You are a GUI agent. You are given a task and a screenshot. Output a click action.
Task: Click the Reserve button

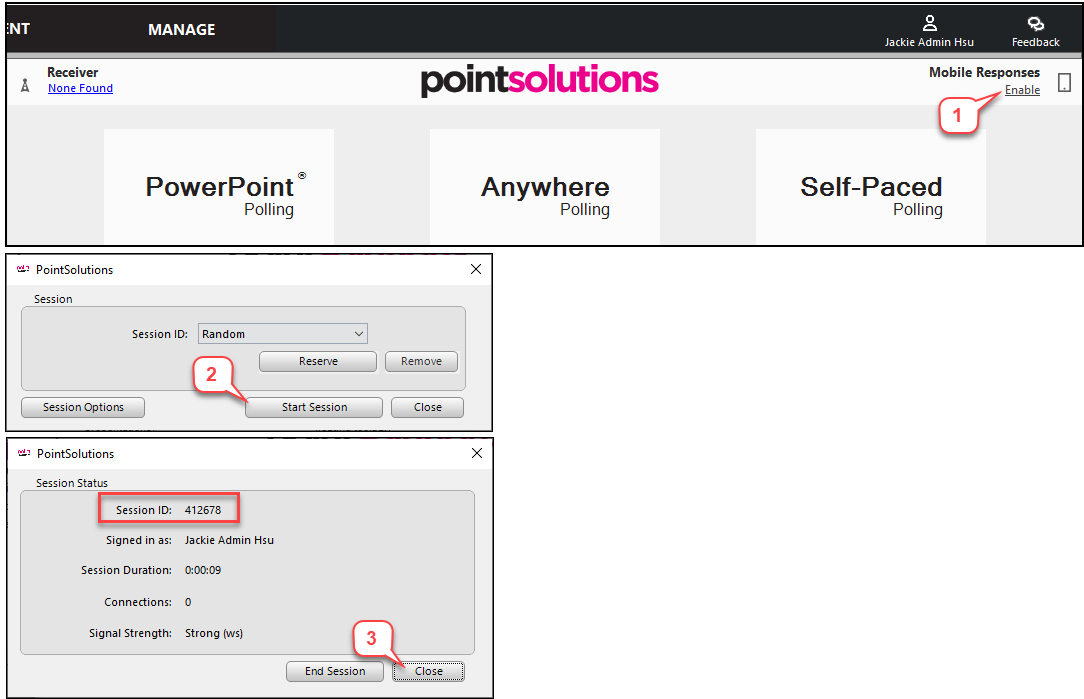click(318, 361)
